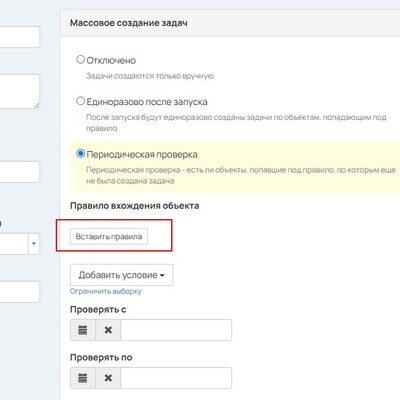This screenshot has height=400, width=400.
Task: Focus the Проверять с date input
Action: click(x=176, y=330)
